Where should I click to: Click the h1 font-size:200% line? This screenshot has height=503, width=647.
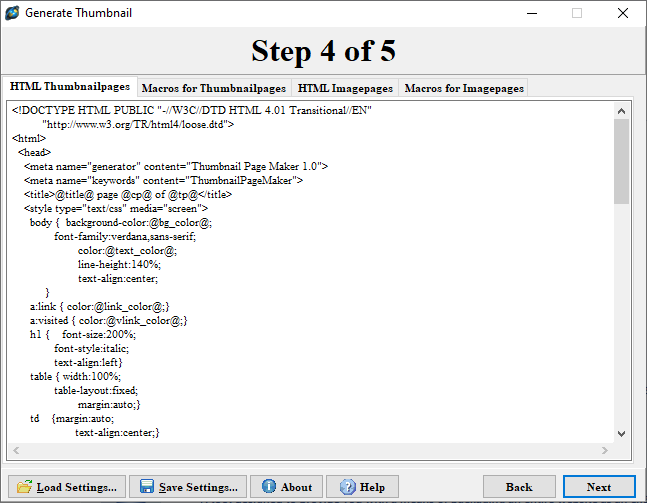tap(83, 334)
